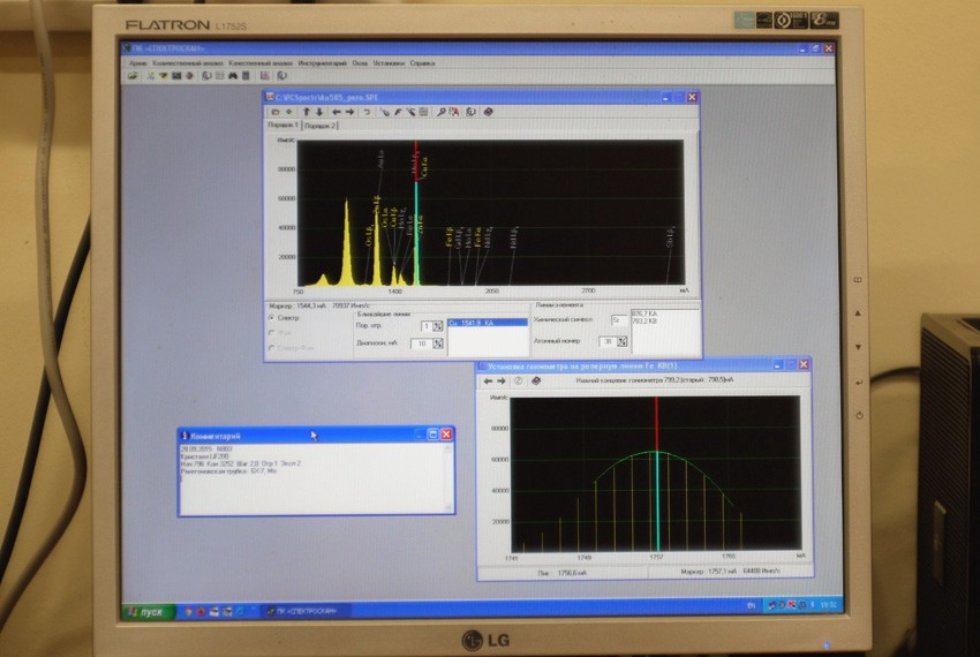Switch to the Порядок 2 tab
This screenshot has width=980, height=657.
point(318,126)
